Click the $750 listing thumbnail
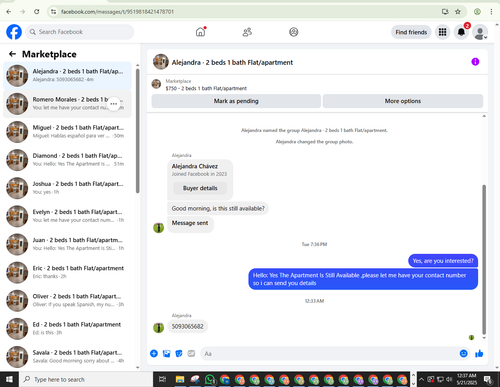The height and width of the screenshot is (387, 500). pyautogui.click(x=156, y=84)
